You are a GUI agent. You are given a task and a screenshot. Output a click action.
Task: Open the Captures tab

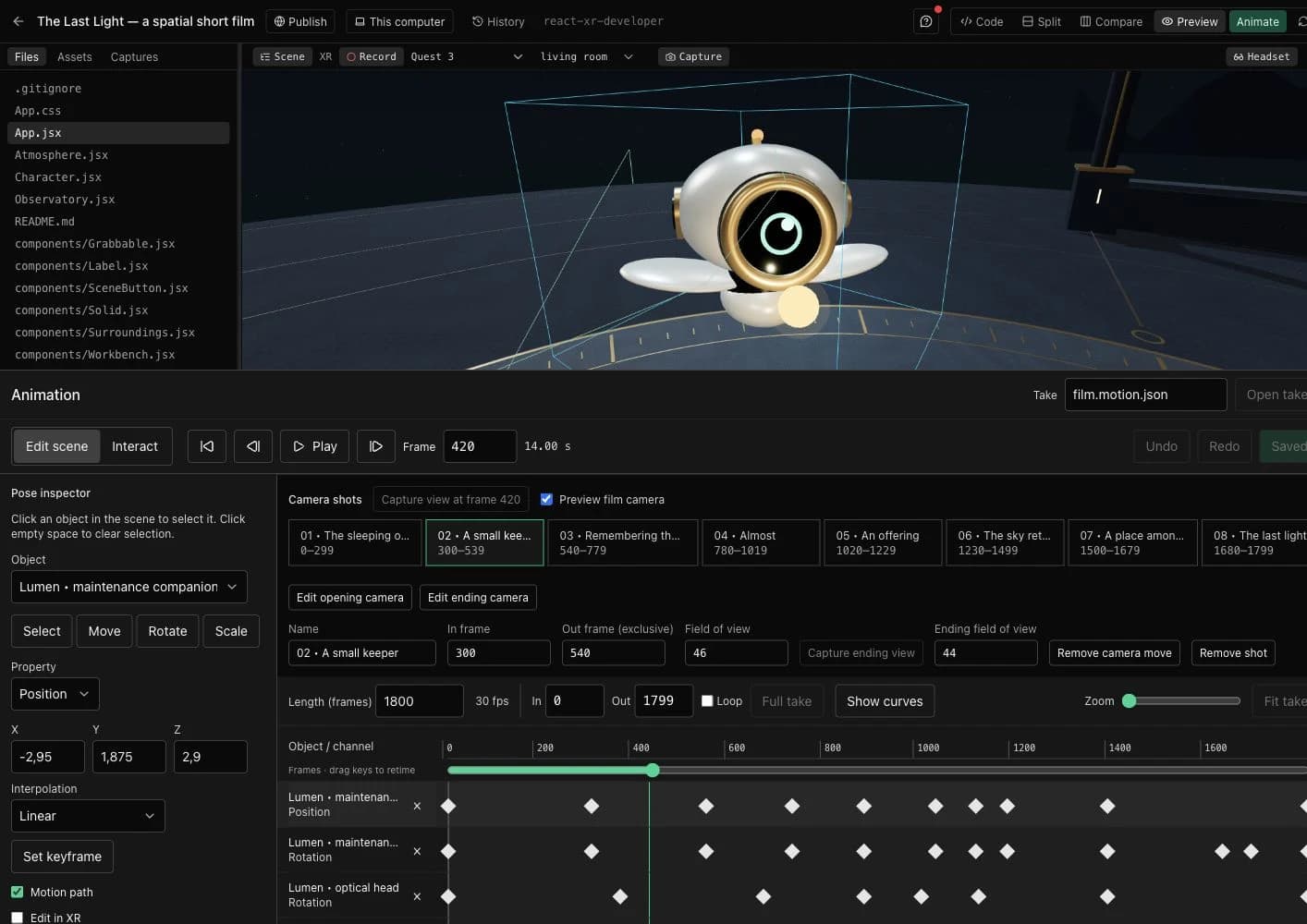134,56
